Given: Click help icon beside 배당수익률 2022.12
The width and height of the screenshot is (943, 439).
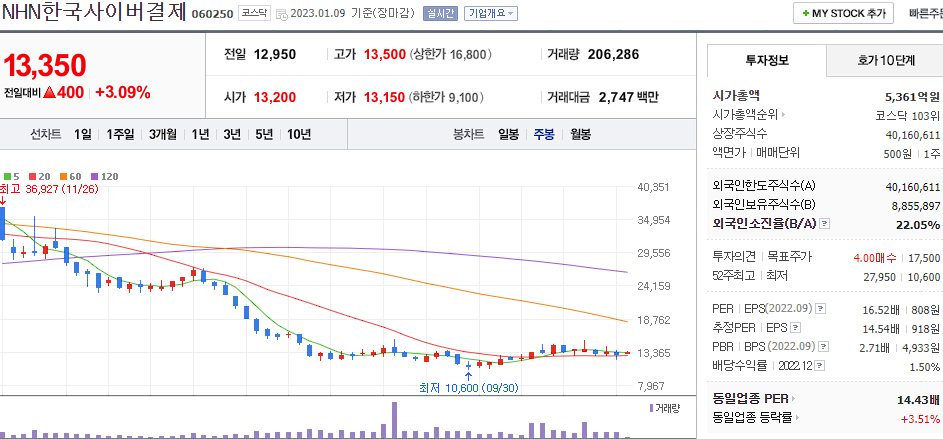Looking at the screenshot, I should 820,366.
